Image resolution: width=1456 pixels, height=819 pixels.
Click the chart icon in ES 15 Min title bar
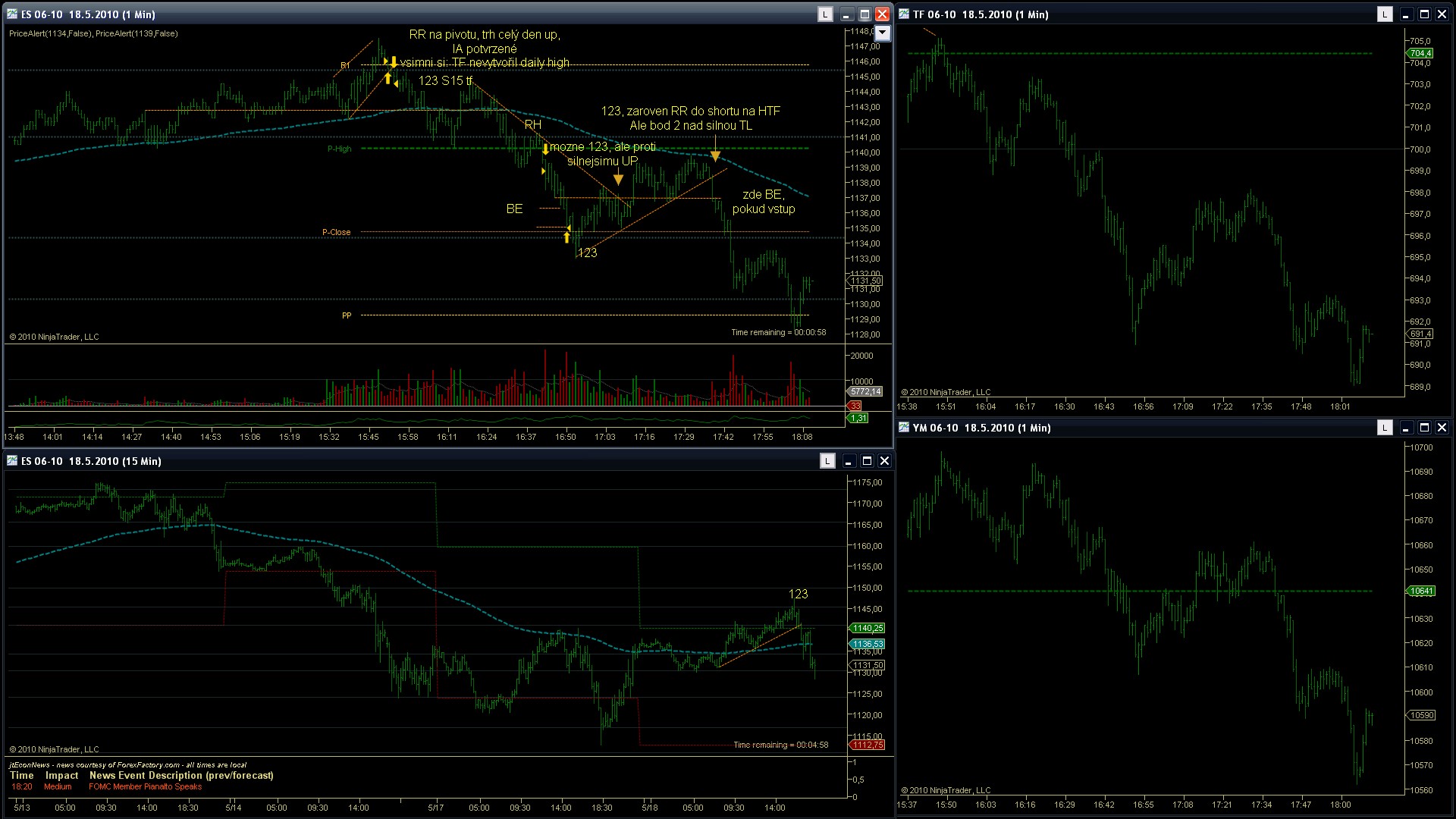coord(12,461)
